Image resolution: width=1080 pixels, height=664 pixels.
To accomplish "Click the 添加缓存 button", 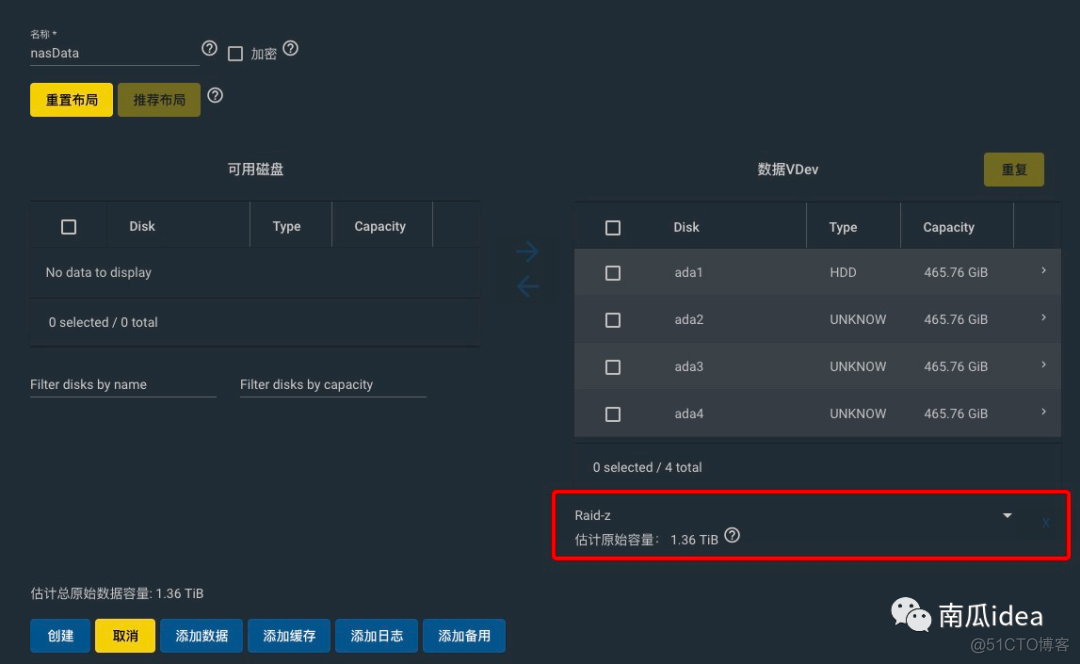I will (x=289, y=636).
